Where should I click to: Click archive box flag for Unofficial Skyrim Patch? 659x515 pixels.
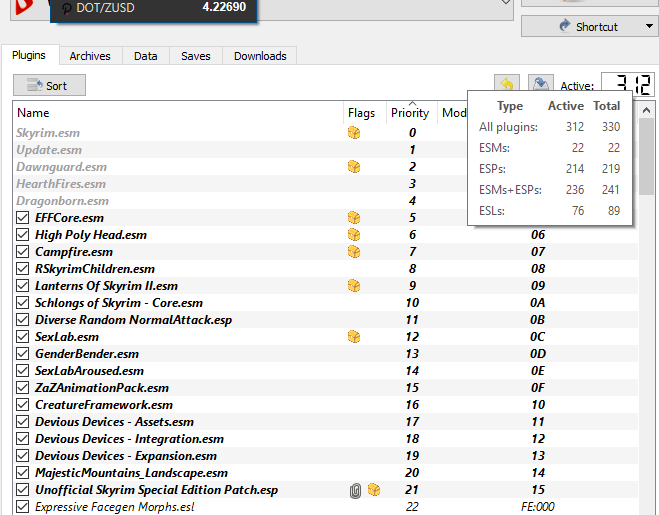coord(374,489)
